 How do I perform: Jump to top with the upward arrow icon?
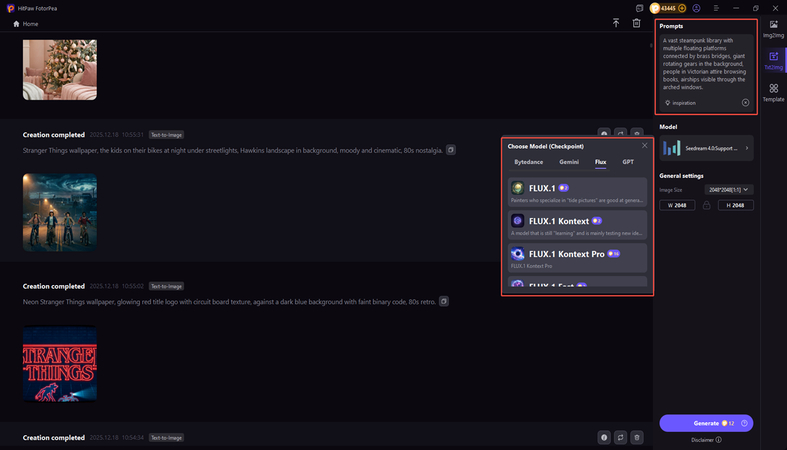click(x=616, y=23)
